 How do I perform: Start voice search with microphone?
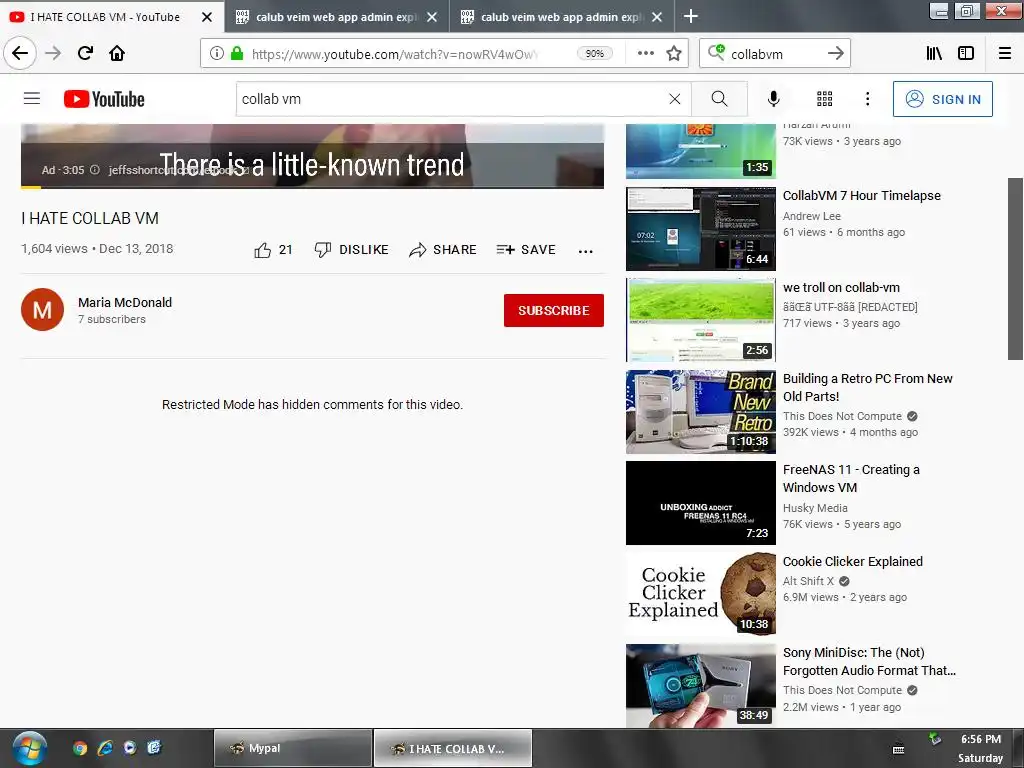coord(773,99)
